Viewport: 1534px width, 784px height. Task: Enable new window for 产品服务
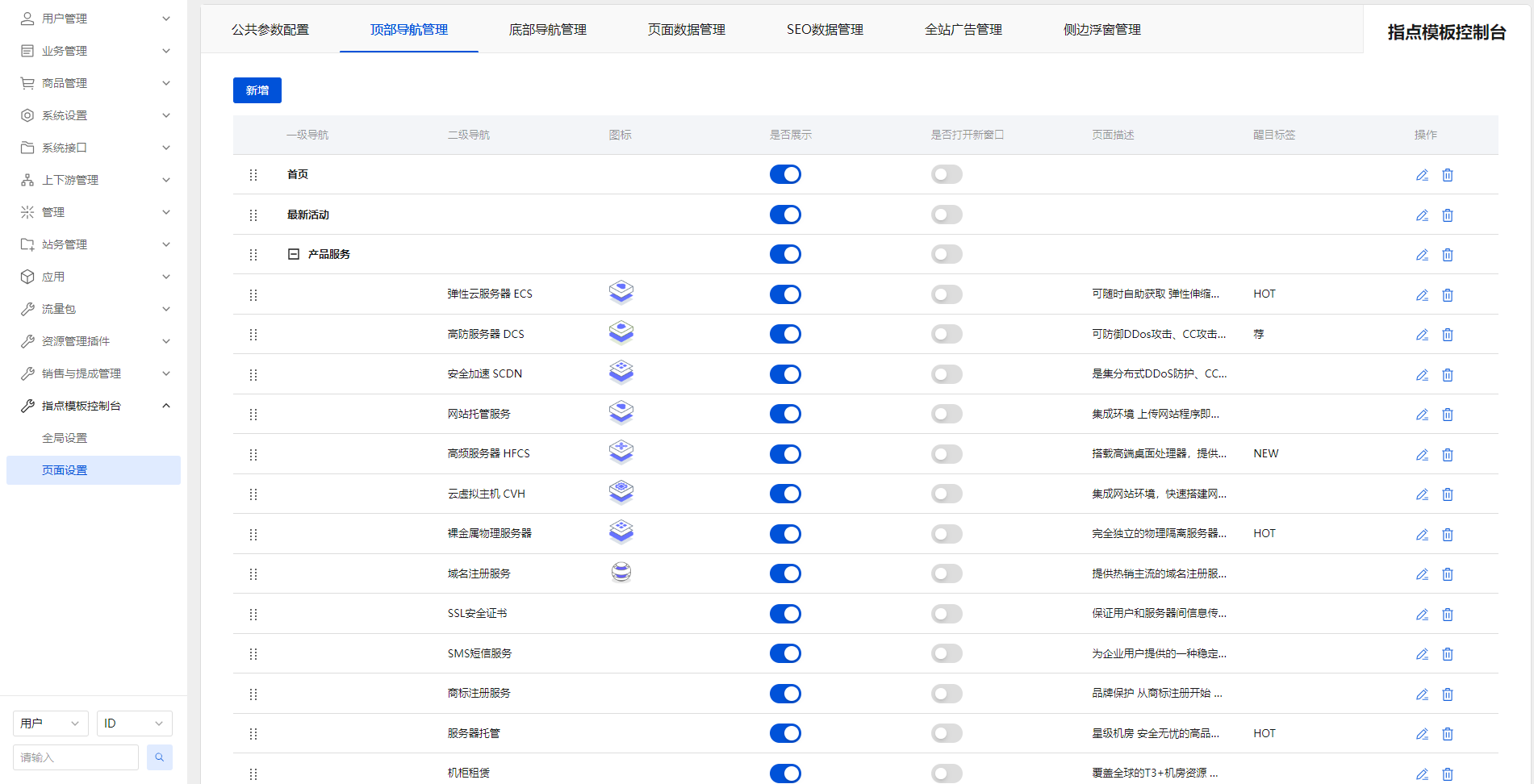click(947, 254)
